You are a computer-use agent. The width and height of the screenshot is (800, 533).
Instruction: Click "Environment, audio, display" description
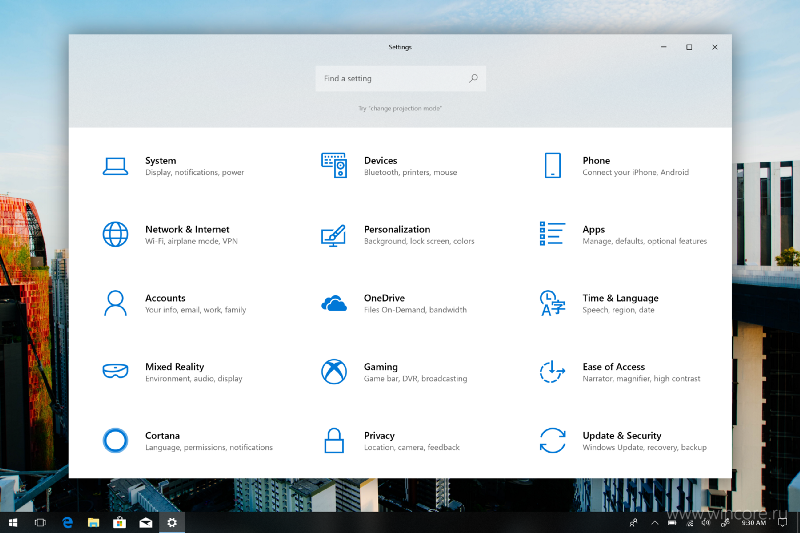pos(194,378)
